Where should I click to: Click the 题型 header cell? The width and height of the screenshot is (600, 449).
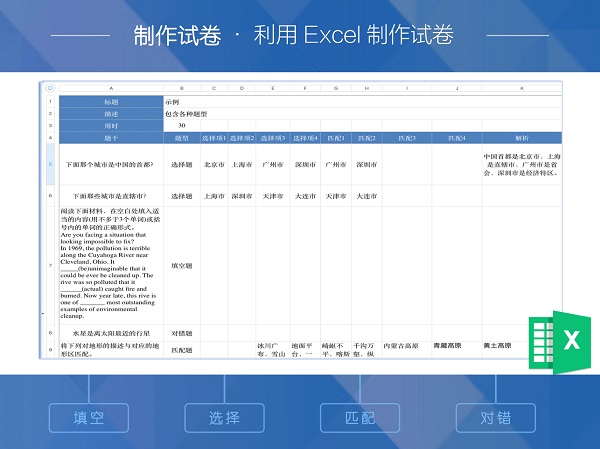pyautogui.click(x=182, y=138)
